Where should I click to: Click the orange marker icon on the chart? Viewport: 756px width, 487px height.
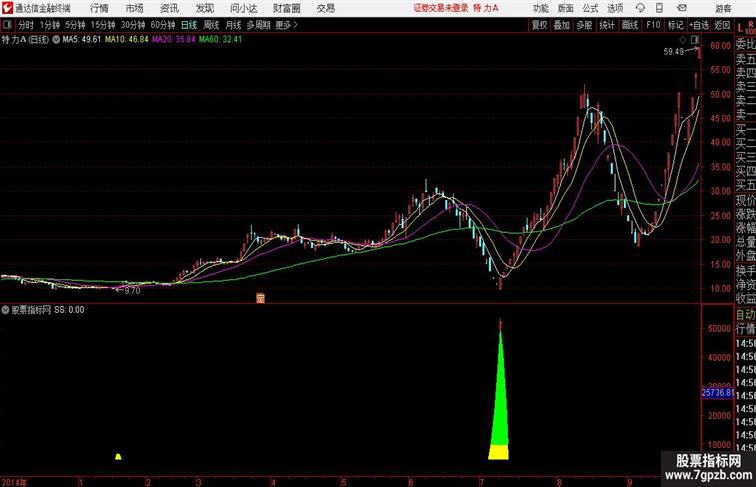(260, 298)
